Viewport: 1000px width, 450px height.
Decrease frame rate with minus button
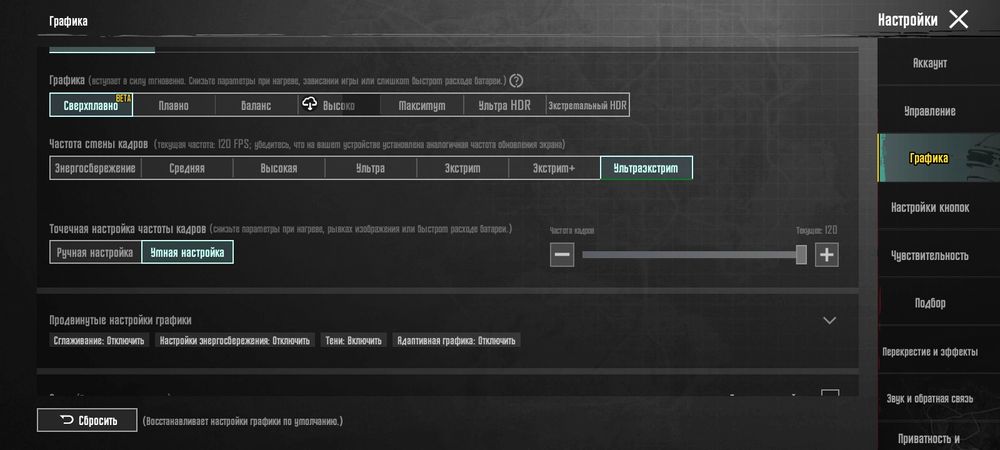tap(562, 255)
